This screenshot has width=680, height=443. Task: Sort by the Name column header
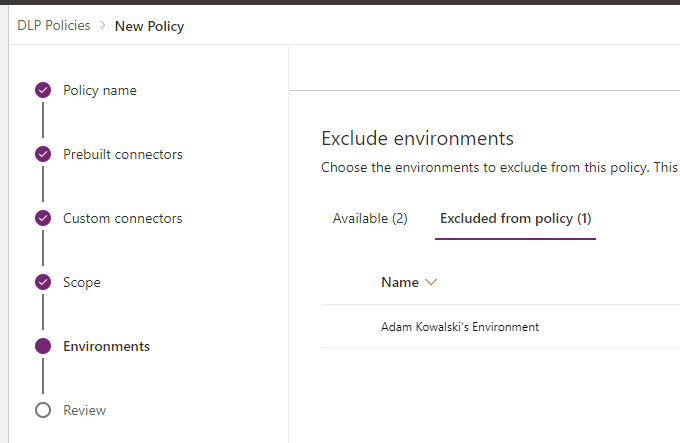(x=400, y=282)
